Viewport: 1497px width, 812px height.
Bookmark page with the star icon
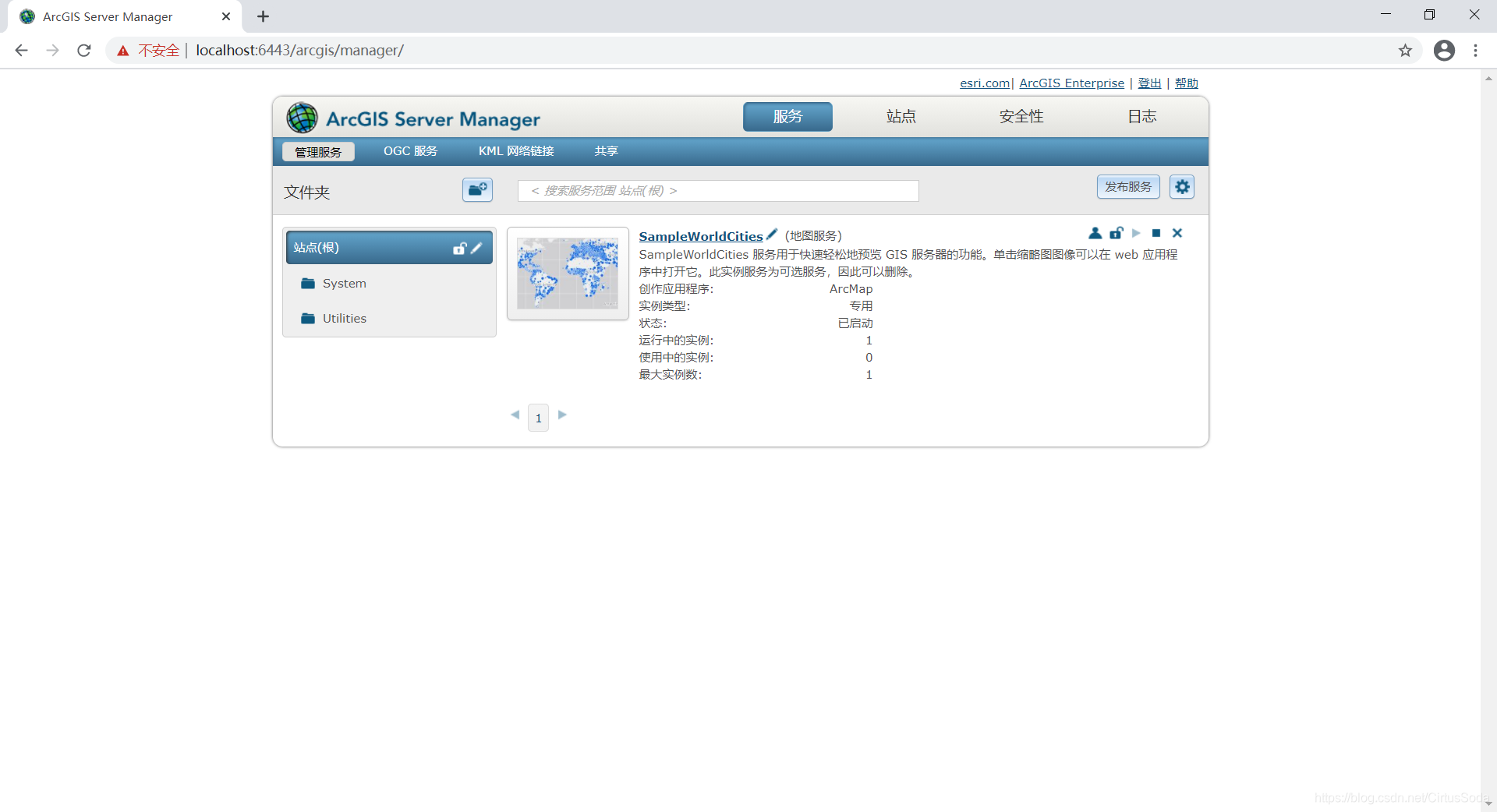click(1405, 51)
